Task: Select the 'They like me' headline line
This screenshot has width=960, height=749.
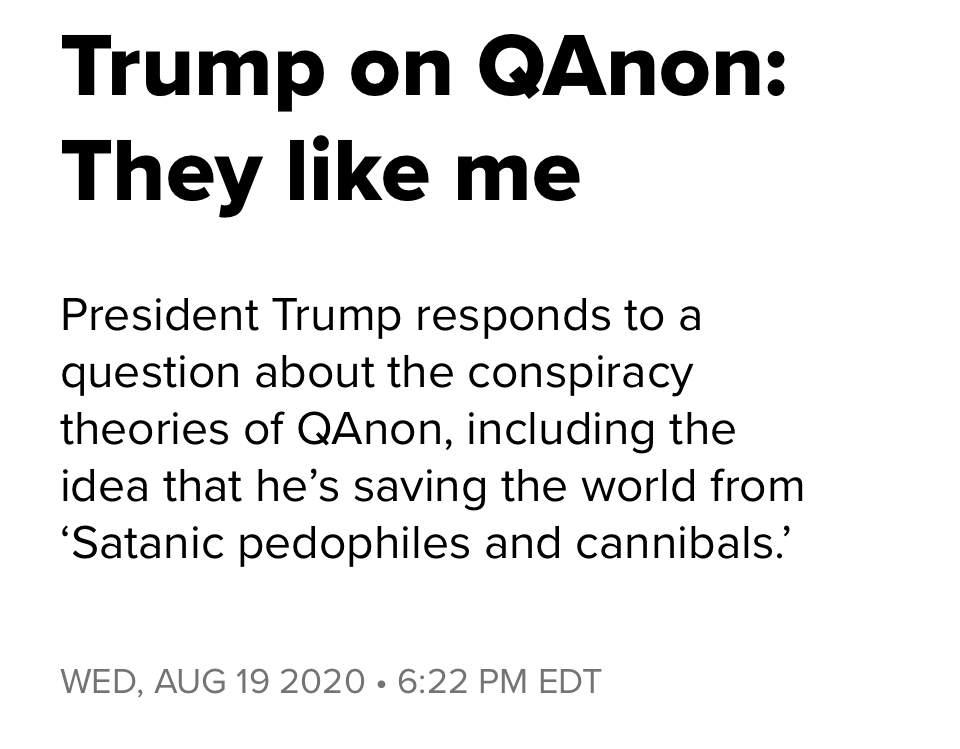Action: tap(320, 170)
